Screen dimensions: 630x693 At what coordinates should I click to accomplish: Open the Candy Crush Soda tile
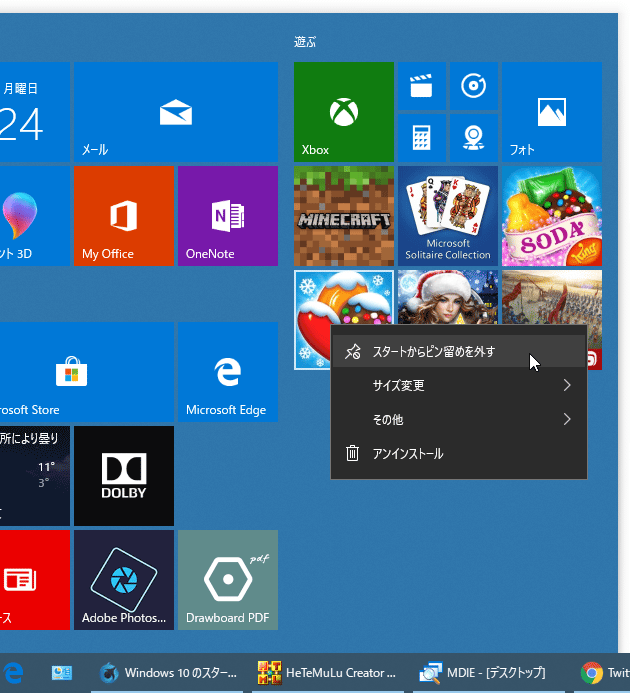[552, 216]
